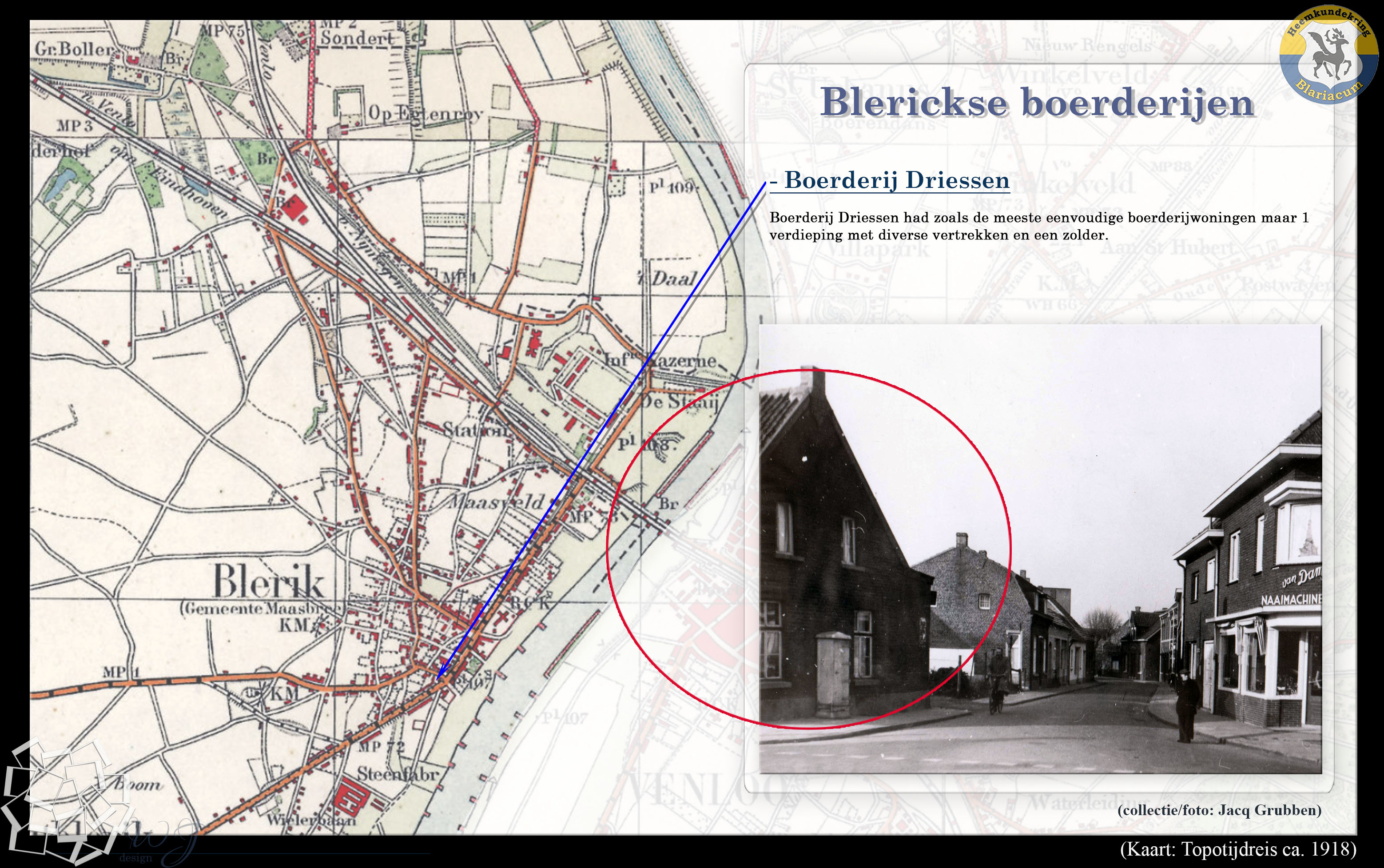The image size is (1384, 868).
Task: Open the Boerderij Driessen heading link
Action: 889,180
